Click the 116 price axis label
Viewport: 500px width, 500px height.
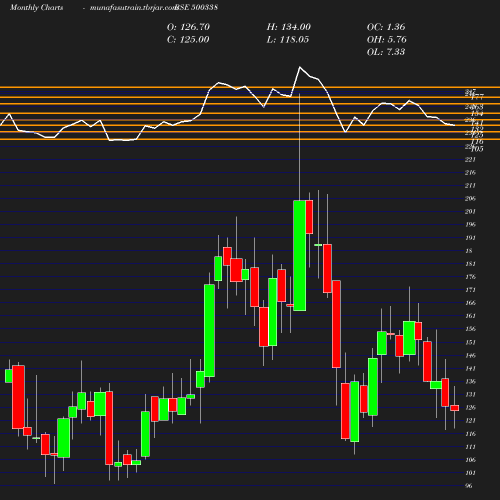click(470, 434)
